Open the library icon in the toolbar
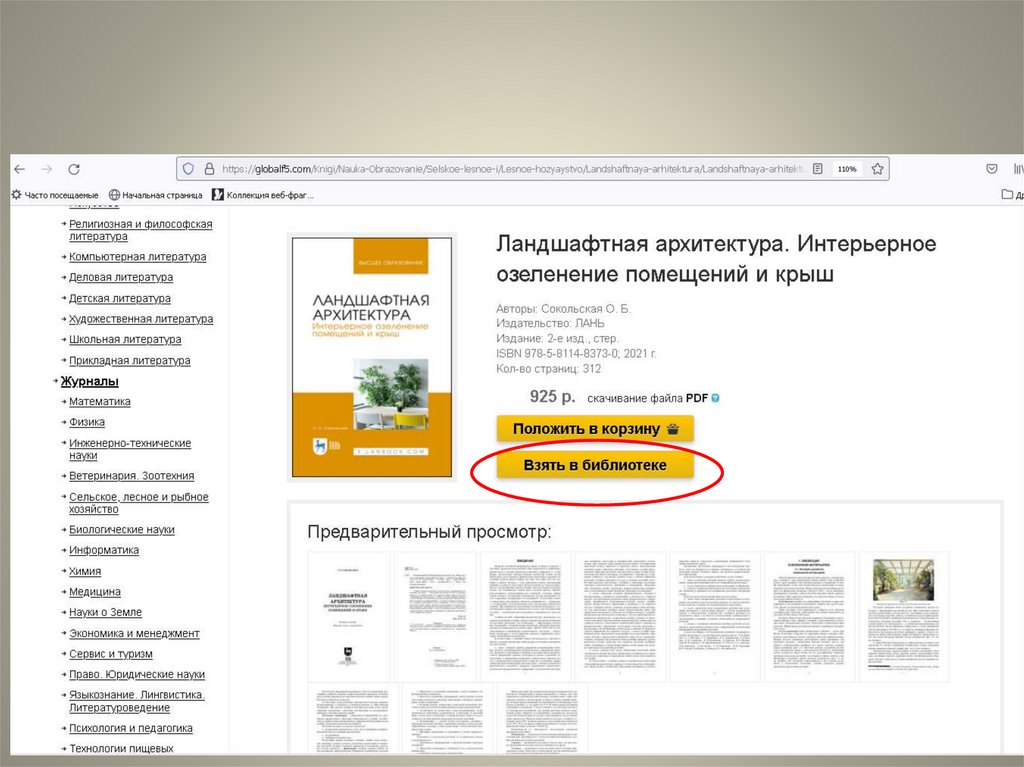Viewport: 1024px width, 767px height. pyautogui.click(x=1018, y=169)
